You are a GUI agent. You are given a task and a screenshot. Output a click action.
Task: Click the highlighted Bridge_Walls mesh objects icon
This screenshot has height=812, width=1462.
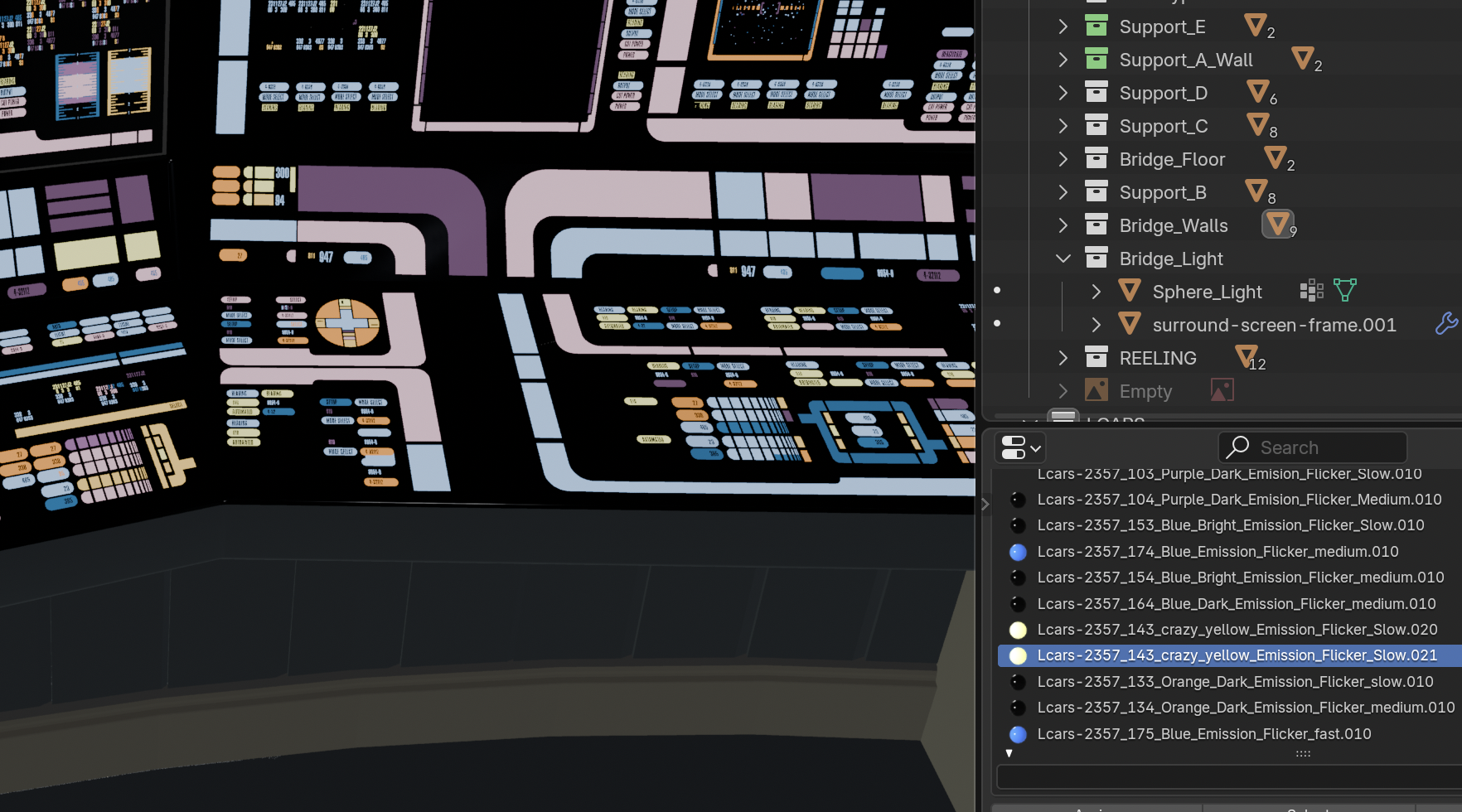1277,225
